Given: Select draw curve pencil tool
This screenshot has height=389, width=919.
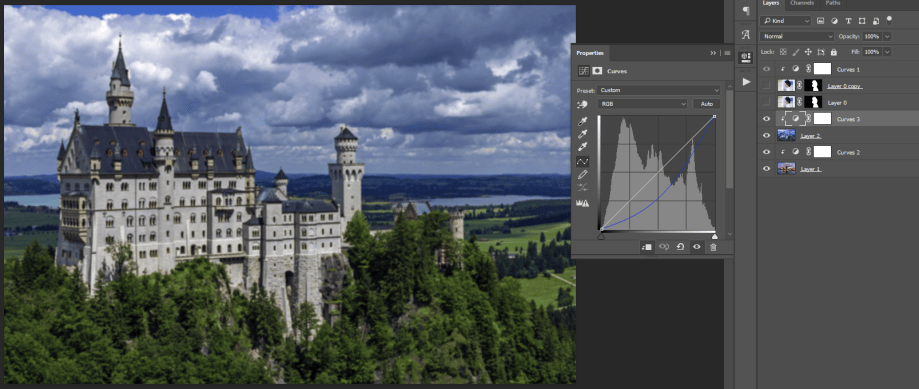Looking at the screenshot, I should pos(583,175).
